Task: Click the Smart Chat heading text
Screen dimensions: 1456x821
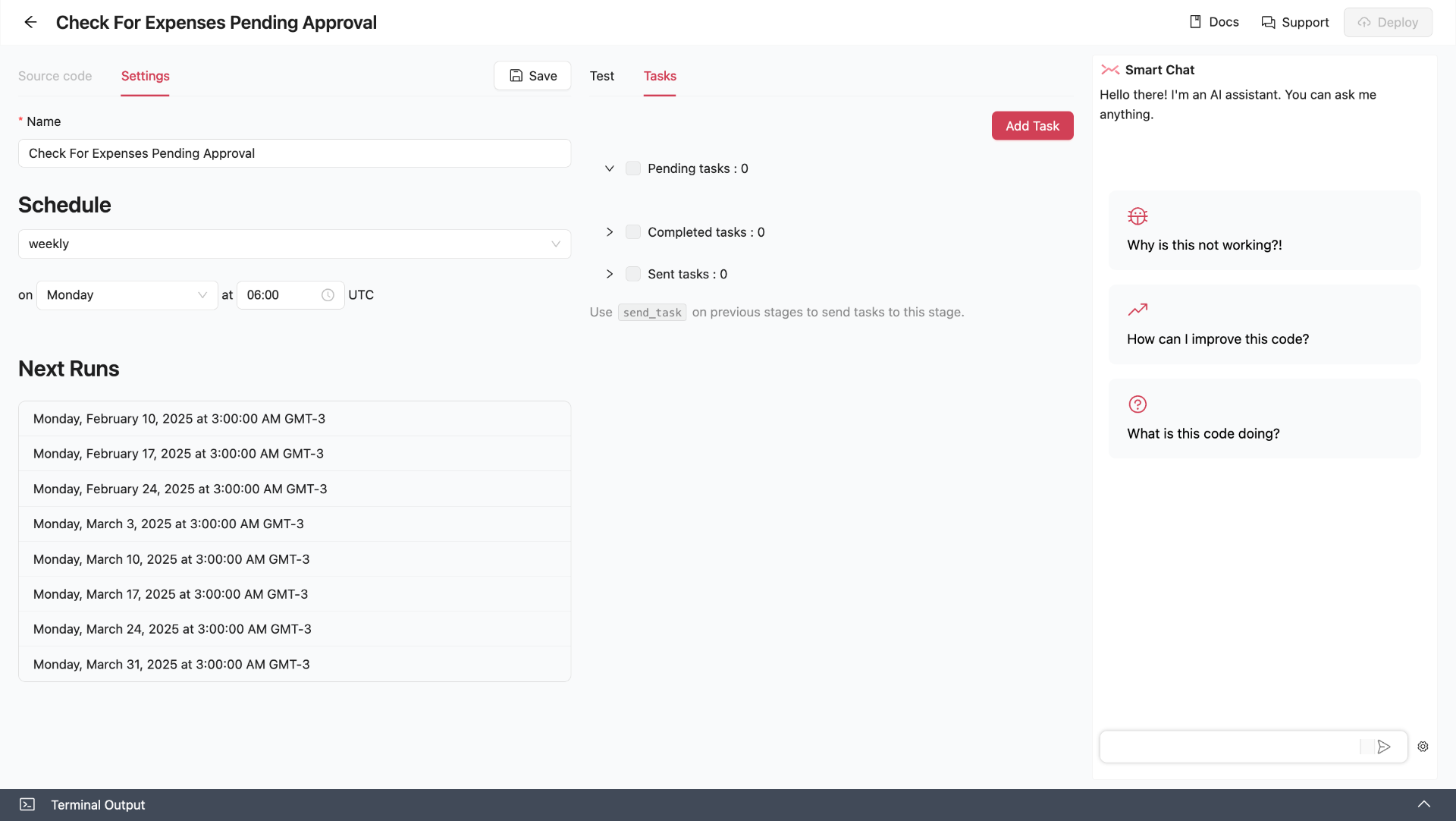Action: (1159, 70)
